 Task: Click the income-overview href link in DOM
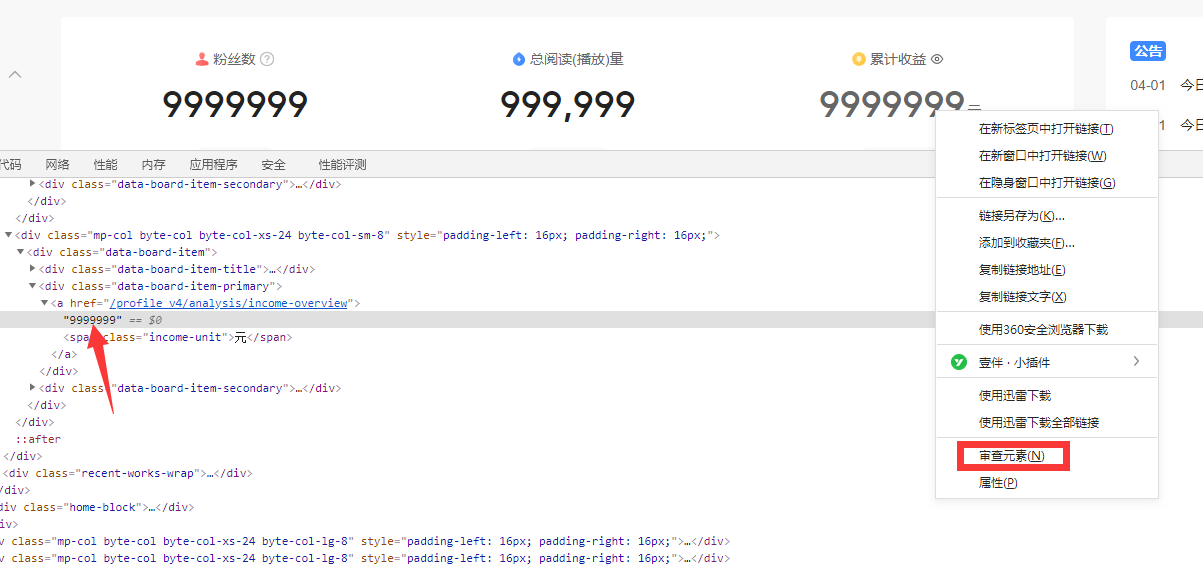tap(228, 303)
